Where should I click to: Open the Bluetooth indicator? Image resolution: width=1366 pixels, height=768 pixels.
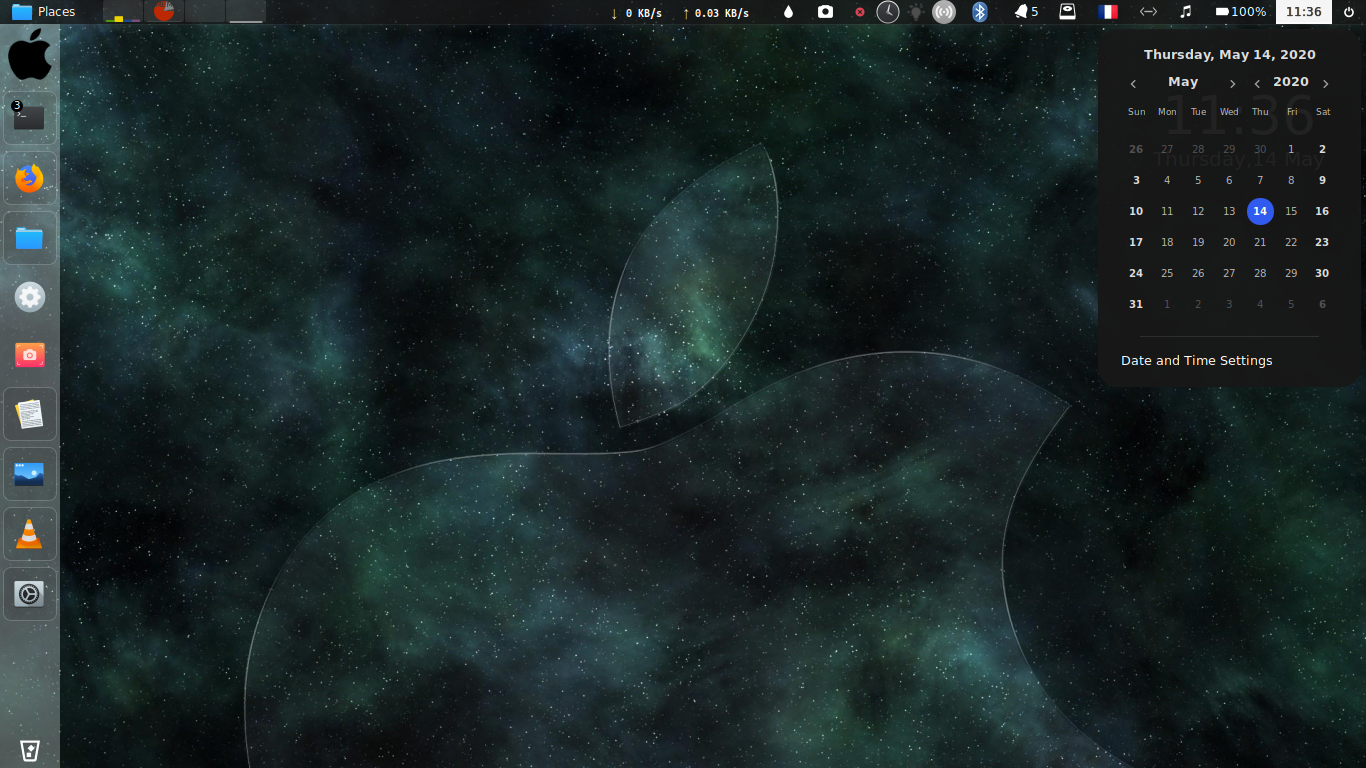(x=980, y=12)
